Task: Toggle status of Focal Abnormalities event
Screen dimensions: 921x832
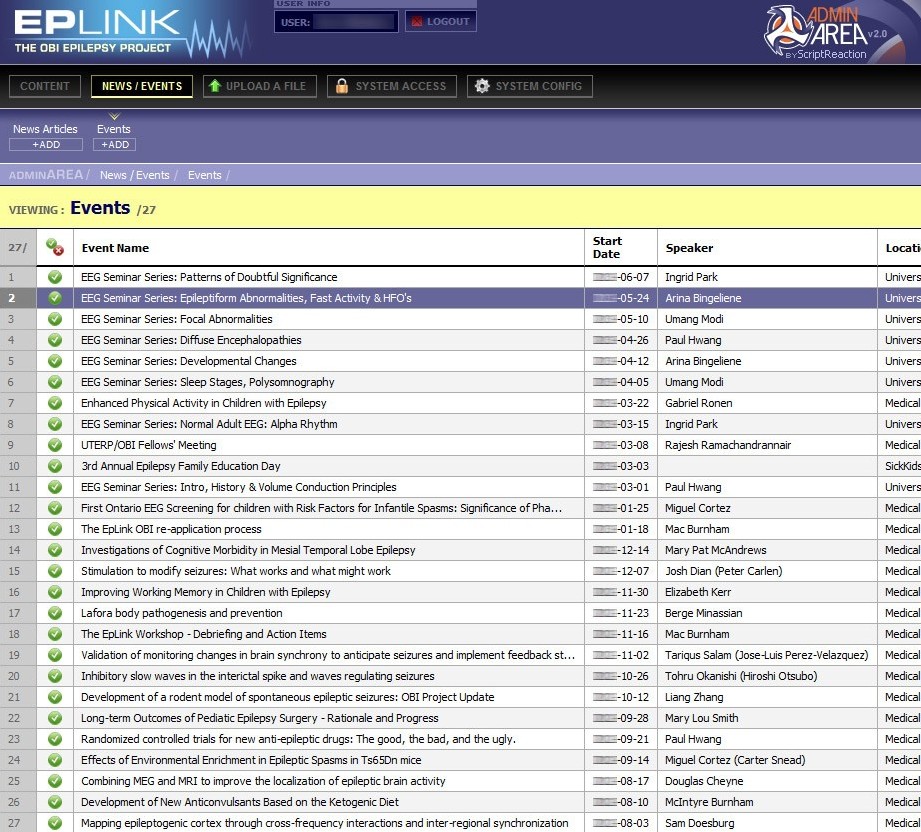Action: (55, 319)
